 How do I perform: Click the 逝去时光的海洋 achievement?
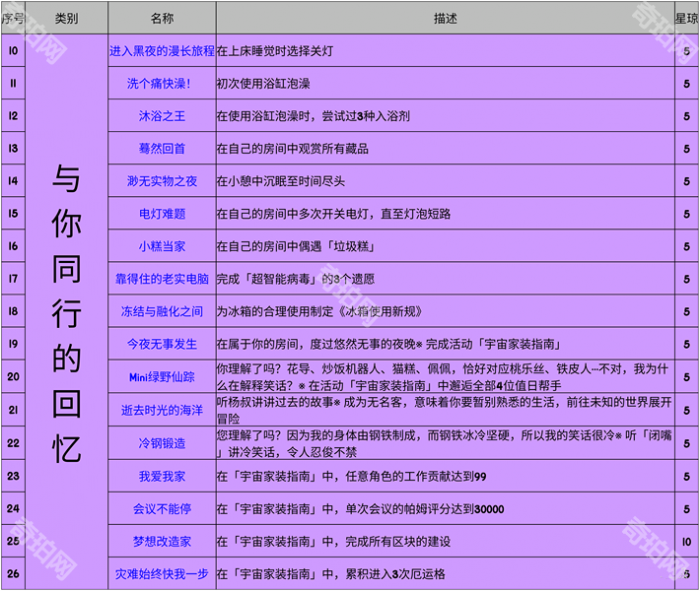161,410
